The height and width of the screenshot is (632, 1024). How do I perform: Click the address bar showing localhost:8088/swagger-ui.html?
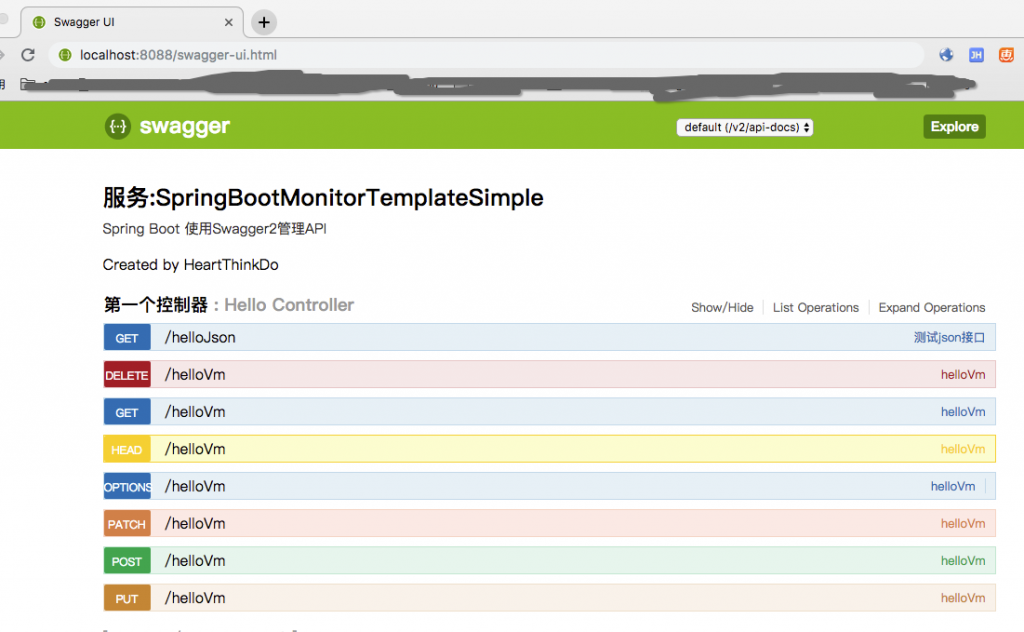click(486, 55)
